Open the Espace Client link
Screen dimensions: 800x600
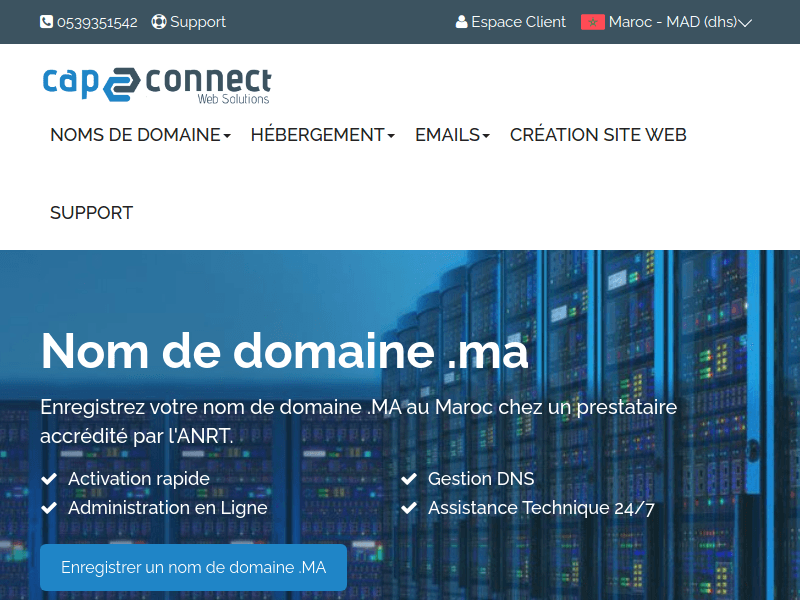pos(519,21)
